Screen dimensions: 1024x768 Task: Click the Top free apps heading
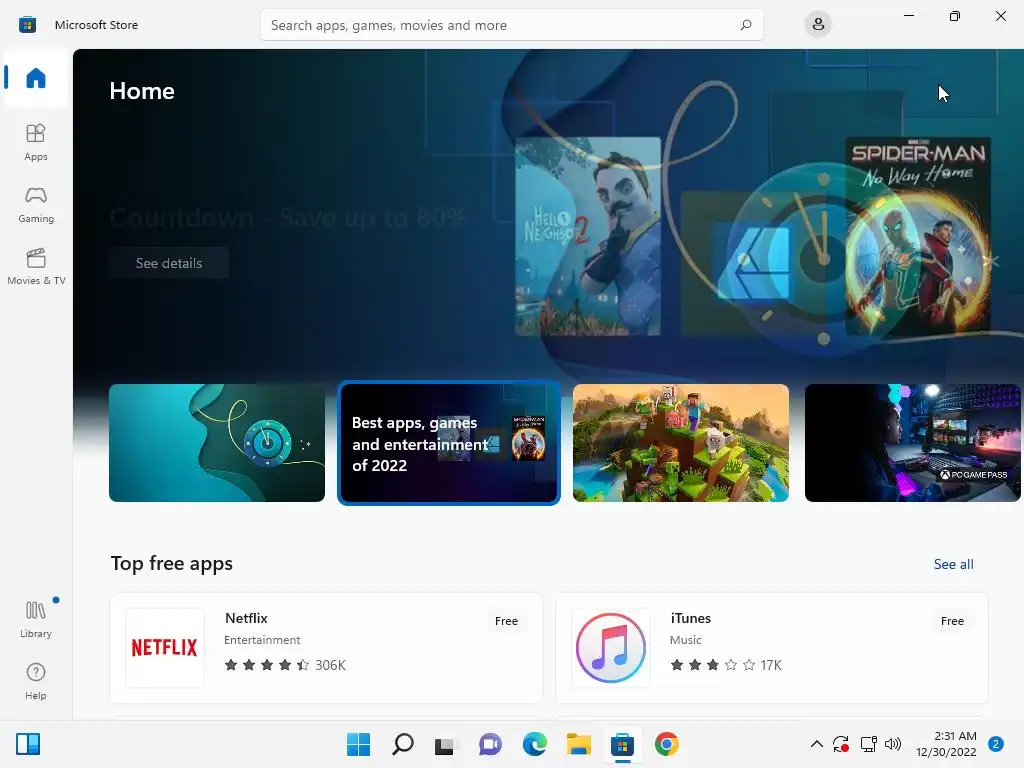point(172,564)
